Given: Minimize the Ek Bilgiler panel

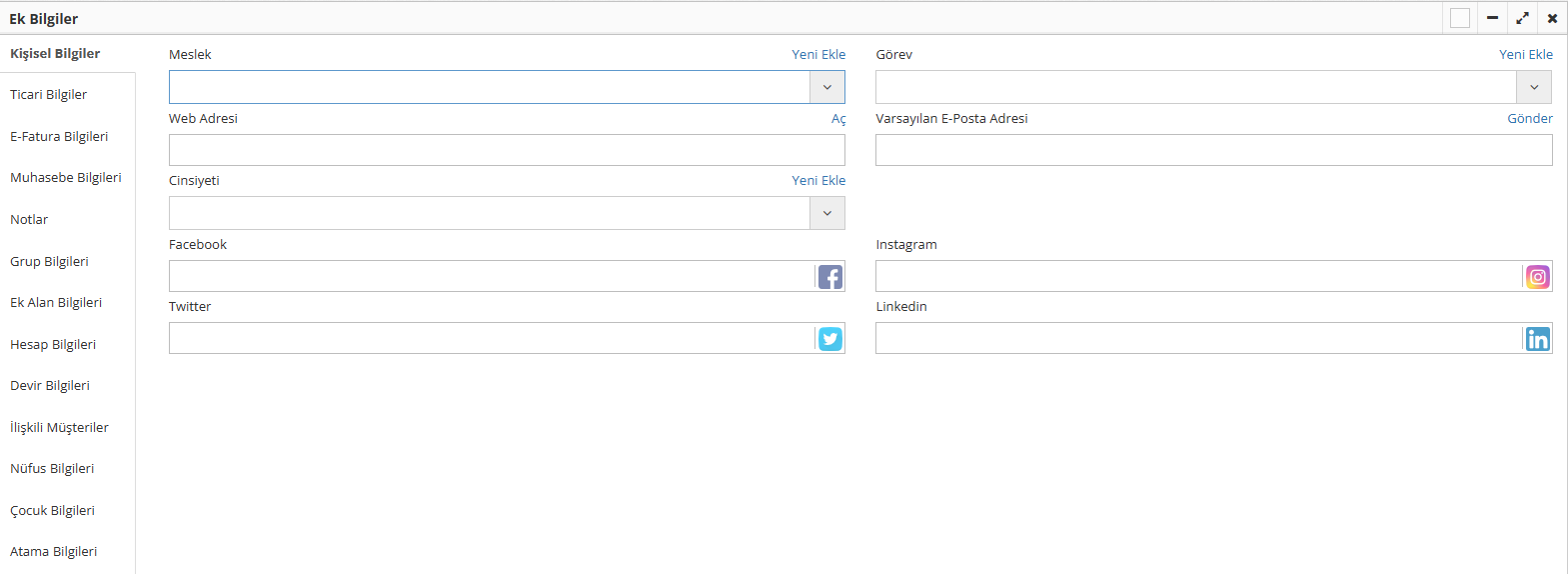Looking at the screenshot, I should [x=1492, y=18].
